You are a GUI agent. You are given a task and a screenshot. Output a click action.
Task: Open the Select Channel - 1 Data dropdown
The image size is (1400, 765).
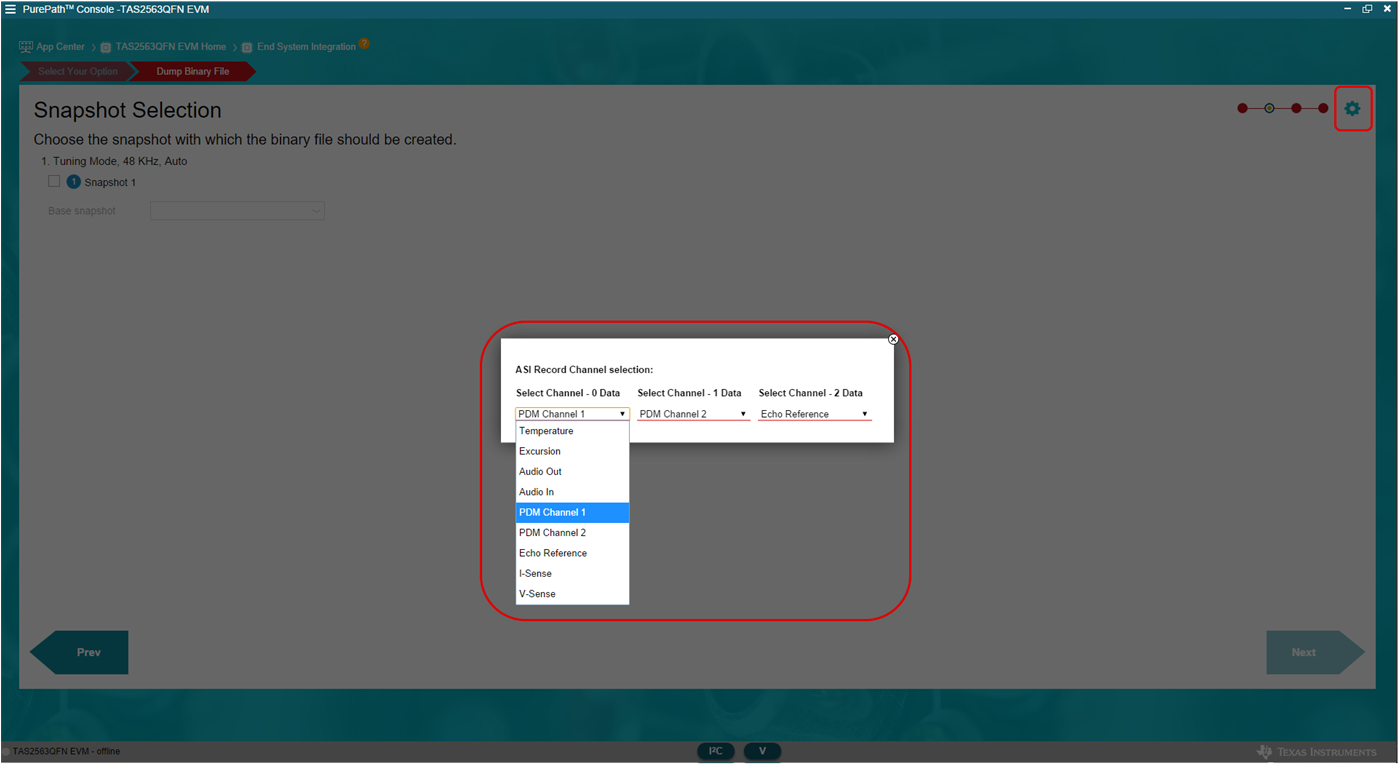[x=693, y=414]
